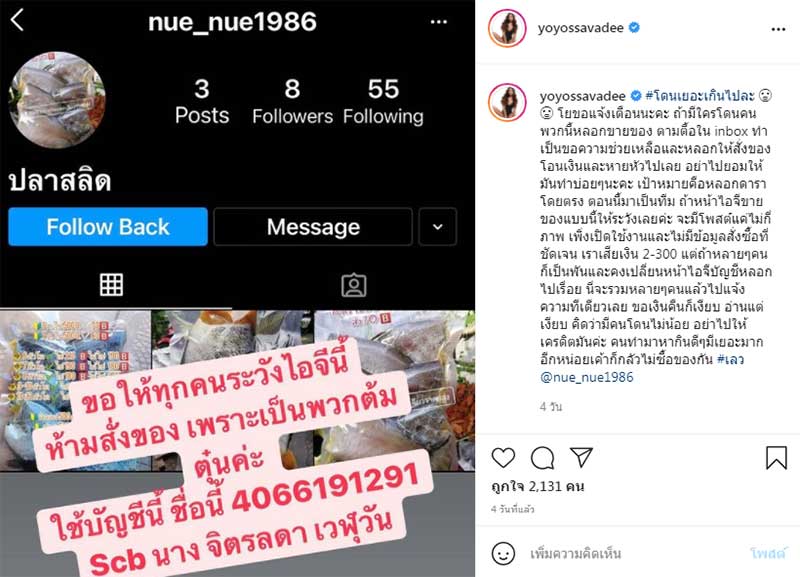Viewport: 800px width, 577px height.
Task: Open the emoji smiley picker
Action: [x=503, y=554]
